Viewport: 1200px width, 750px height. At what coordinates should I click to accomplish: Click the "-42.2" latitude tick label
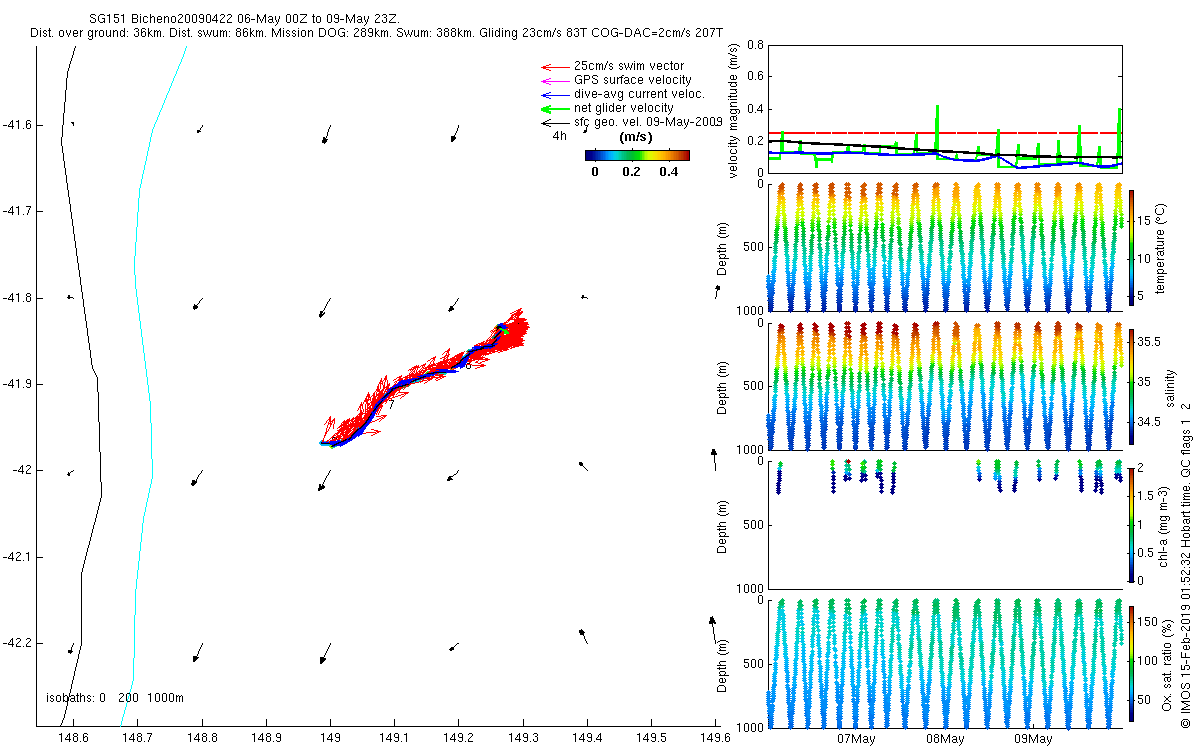tap(16, 642)
